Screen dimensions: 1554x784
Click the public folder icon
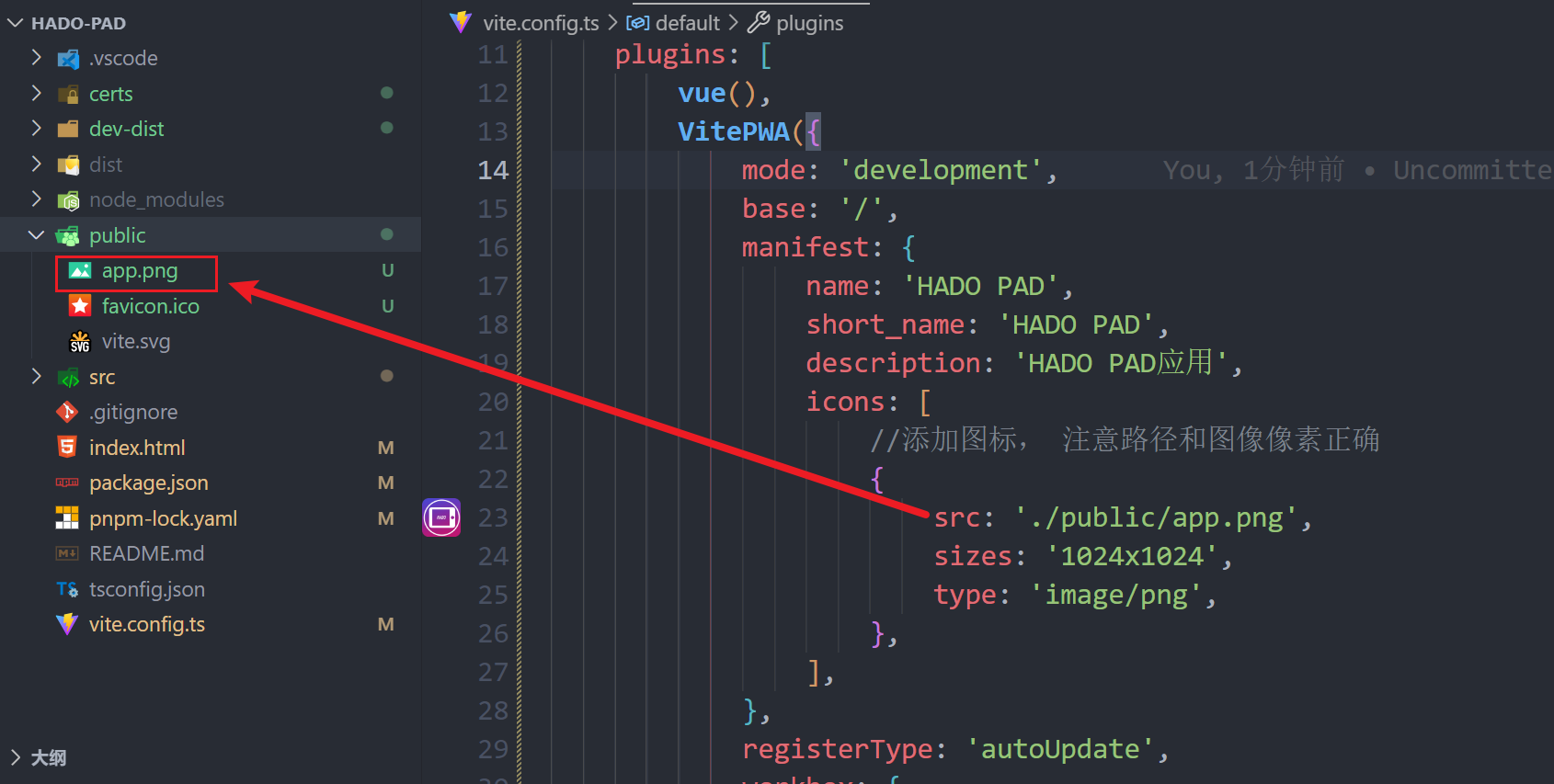(x=68, y=236)
